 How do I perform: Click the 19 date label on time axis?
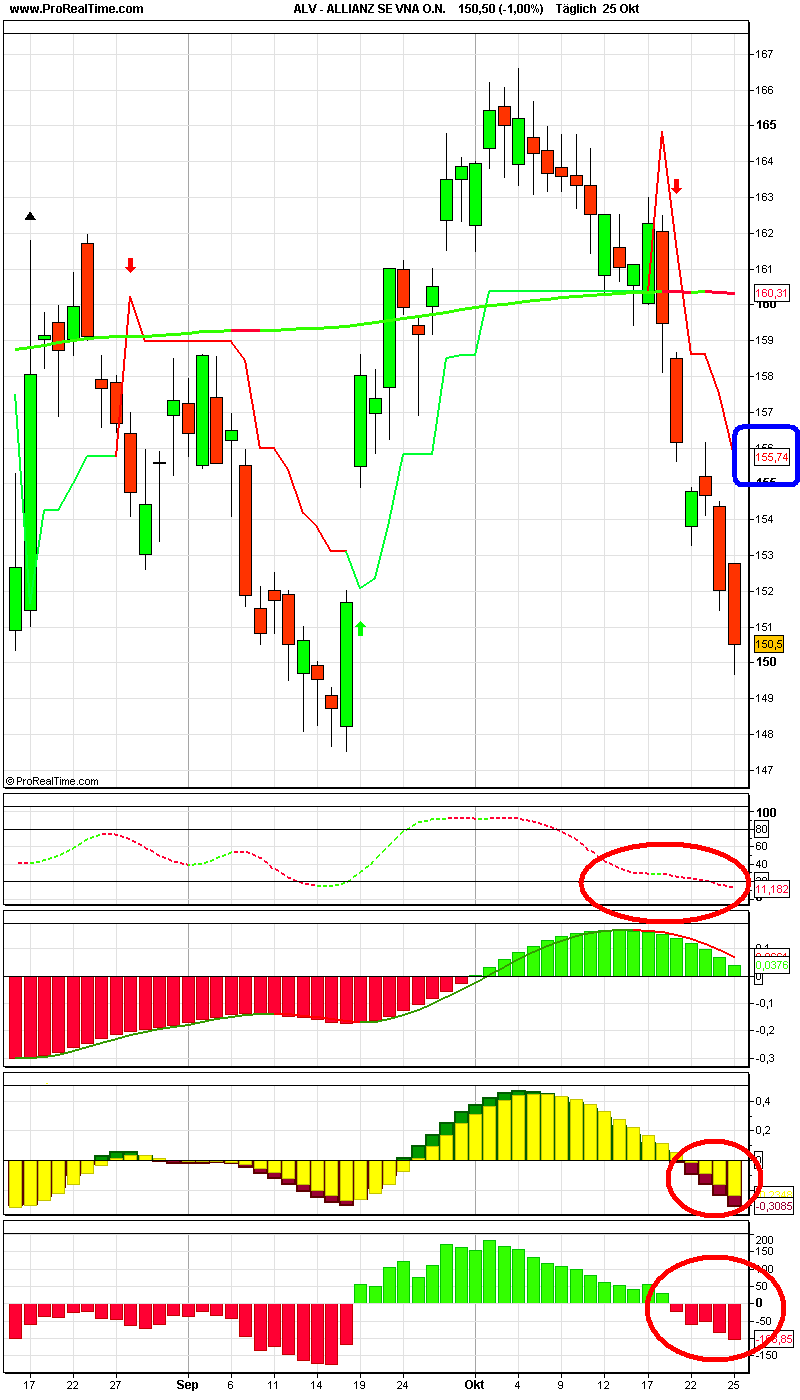359,1385
